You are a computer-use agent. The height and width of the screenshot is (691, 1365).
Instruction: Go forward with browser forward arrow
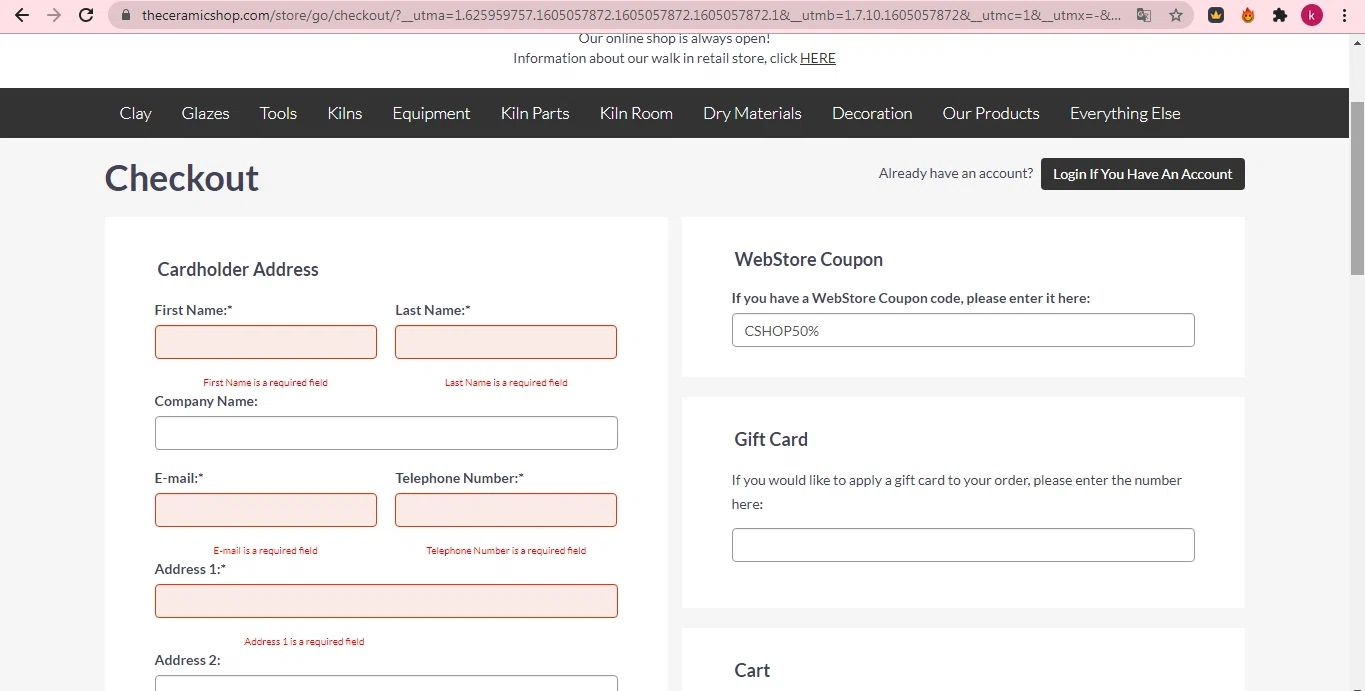54,15
